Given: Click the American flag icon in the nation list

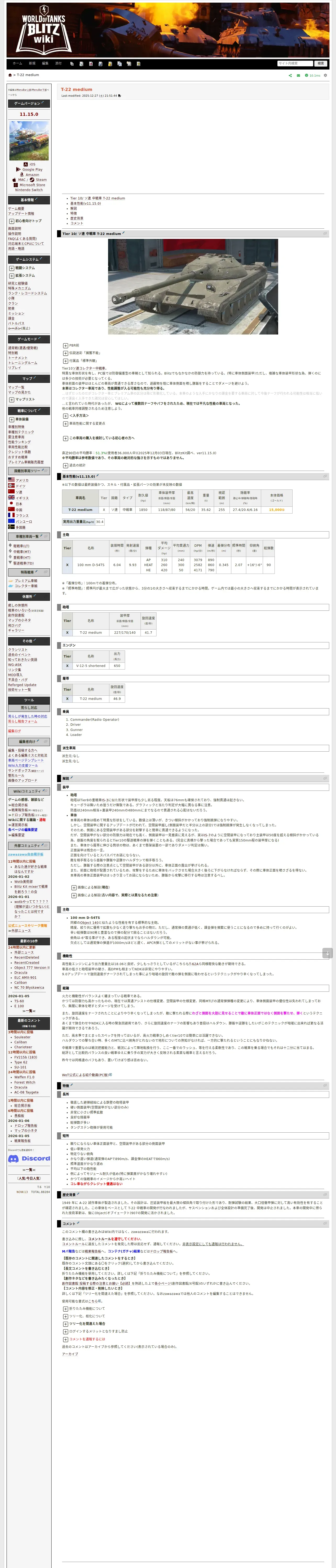Looking at the screenshot, I should 11,480.
